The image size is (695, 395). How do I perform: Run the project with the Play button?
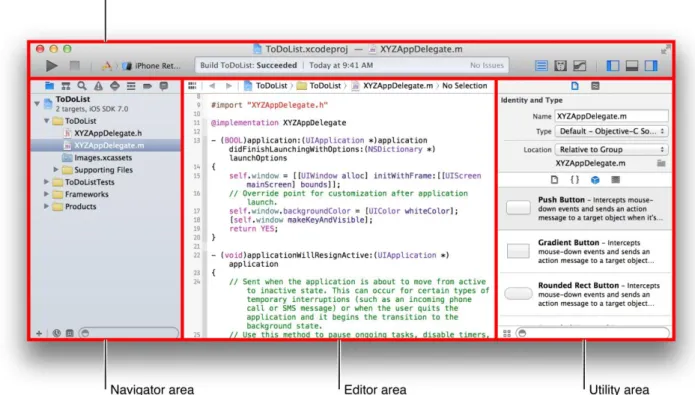[x=52, y=66]
